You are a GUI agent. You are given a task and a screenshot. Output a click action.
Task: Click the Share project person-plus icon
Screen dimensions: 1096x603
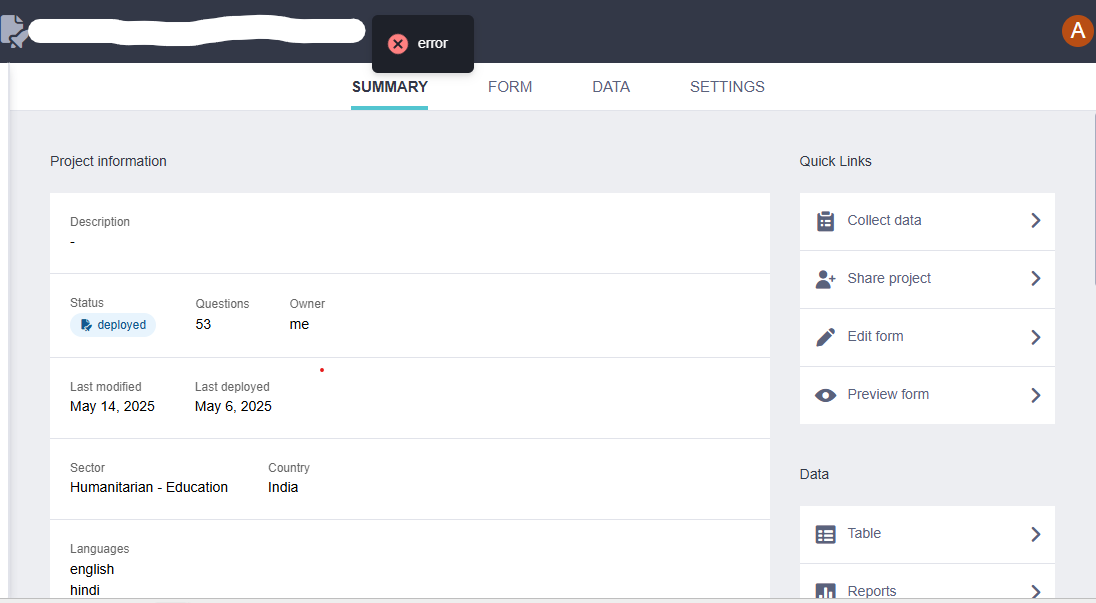pyautogui.click(x=825, y=279)
